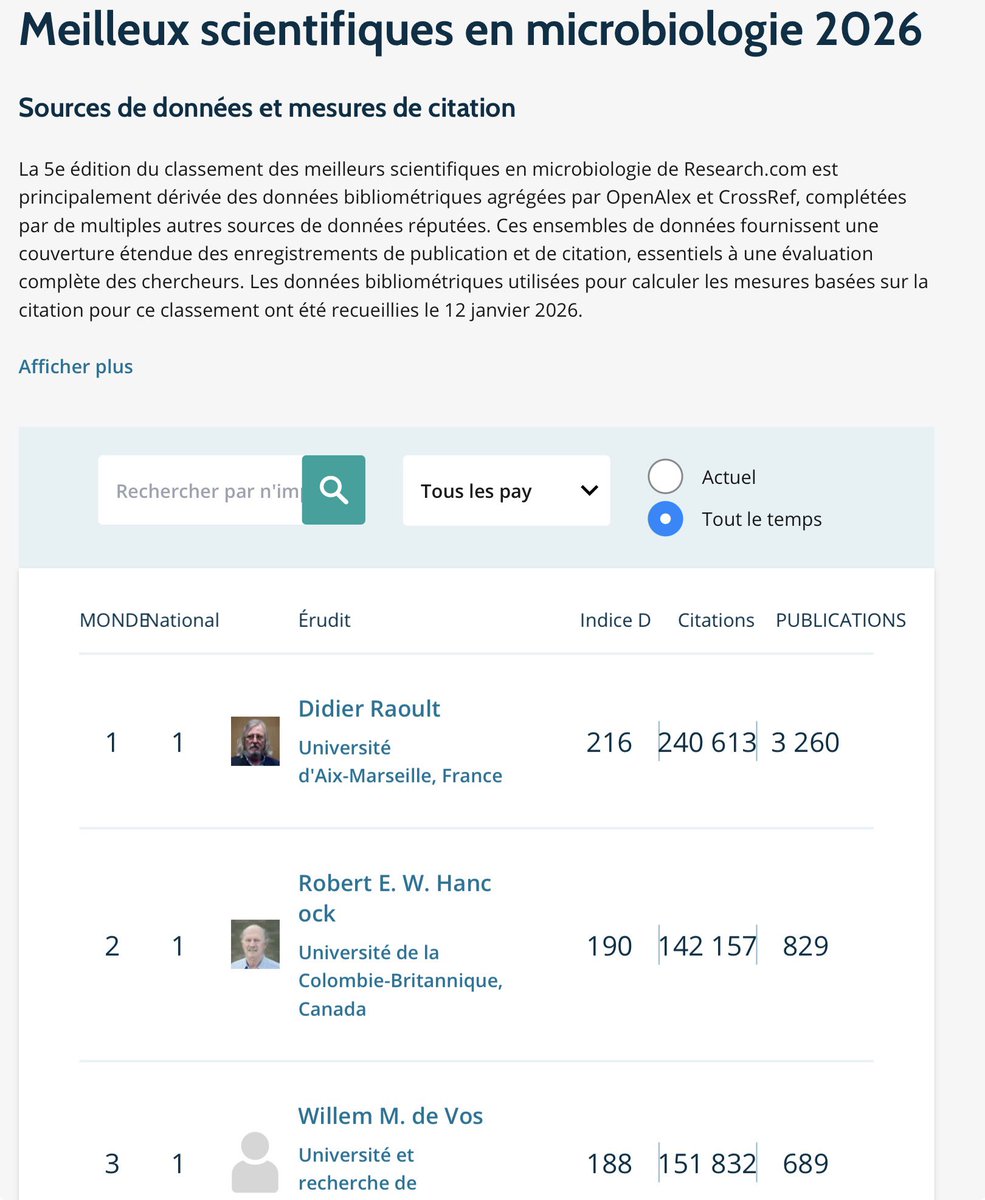Click the "MONDE" column header
Screen dimensions: 985x1200
(x=113, y=620)
